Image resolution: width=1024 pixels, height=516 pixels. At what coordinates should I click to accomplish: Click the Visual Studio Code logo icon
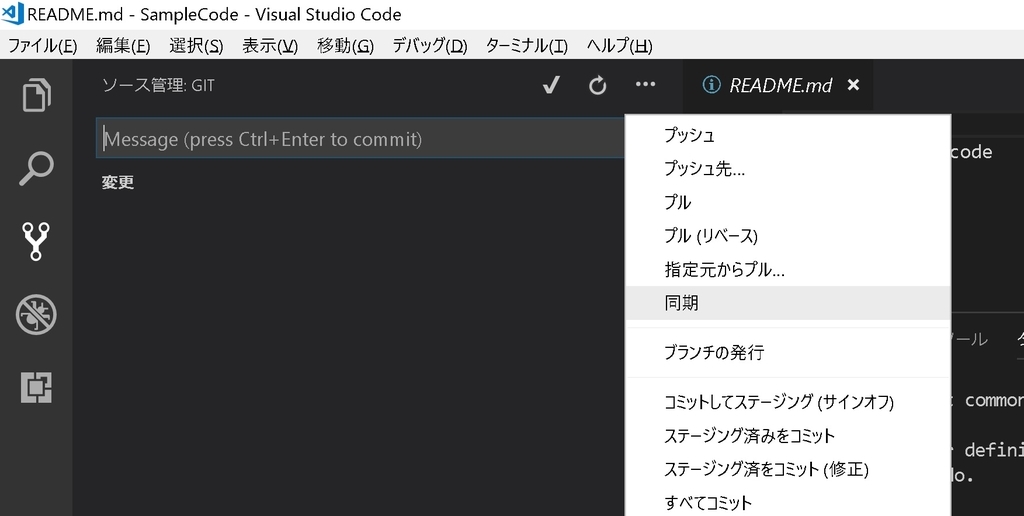tap(12, 13)
